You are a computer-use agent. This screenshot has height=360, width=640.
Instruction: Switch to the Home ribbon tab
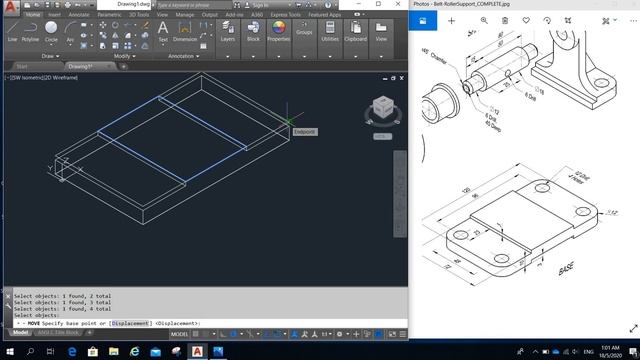click(33, 15)
